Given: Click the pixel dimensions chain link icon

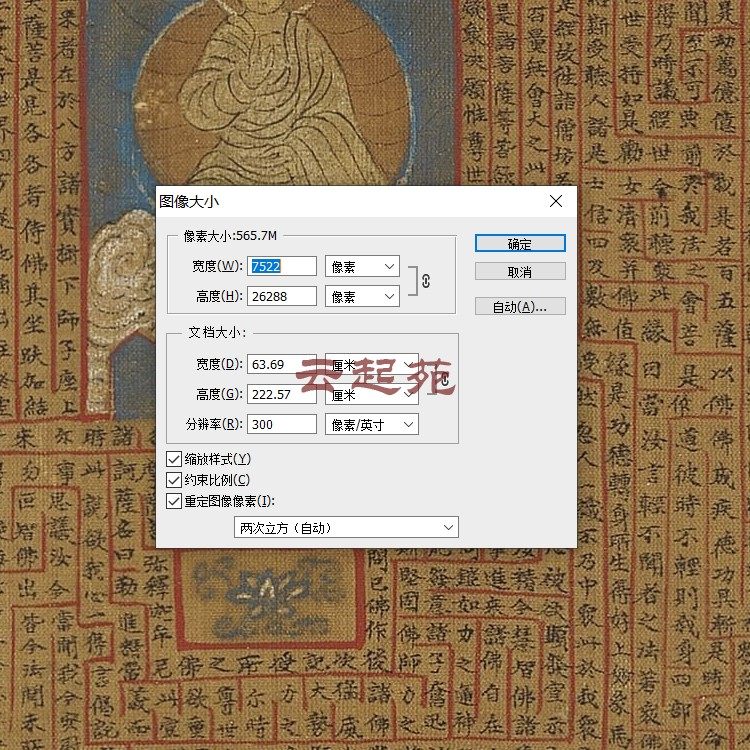Looking at the screenshot, I should (426, 281).
